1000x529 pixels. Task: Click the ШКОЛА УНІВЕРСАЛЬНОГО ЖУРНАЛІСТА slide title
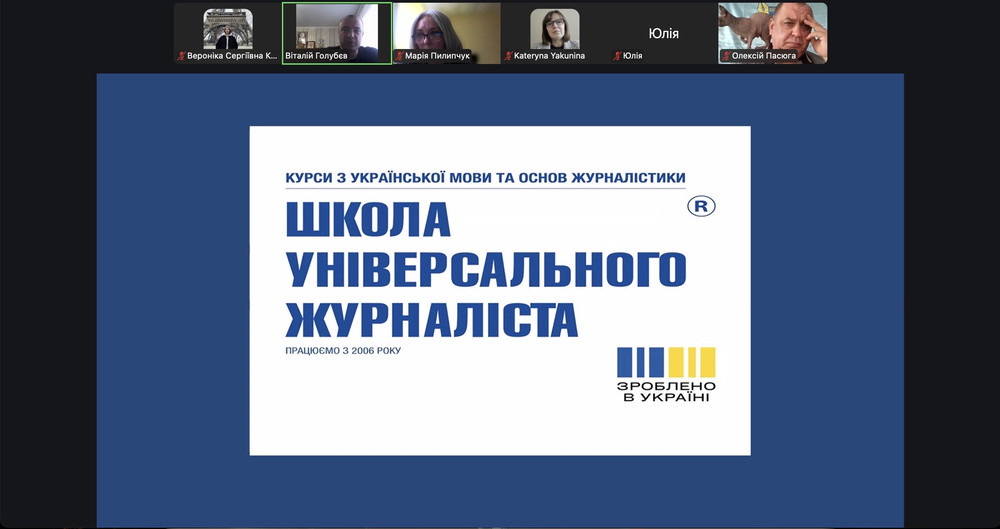tap(485, 270)
